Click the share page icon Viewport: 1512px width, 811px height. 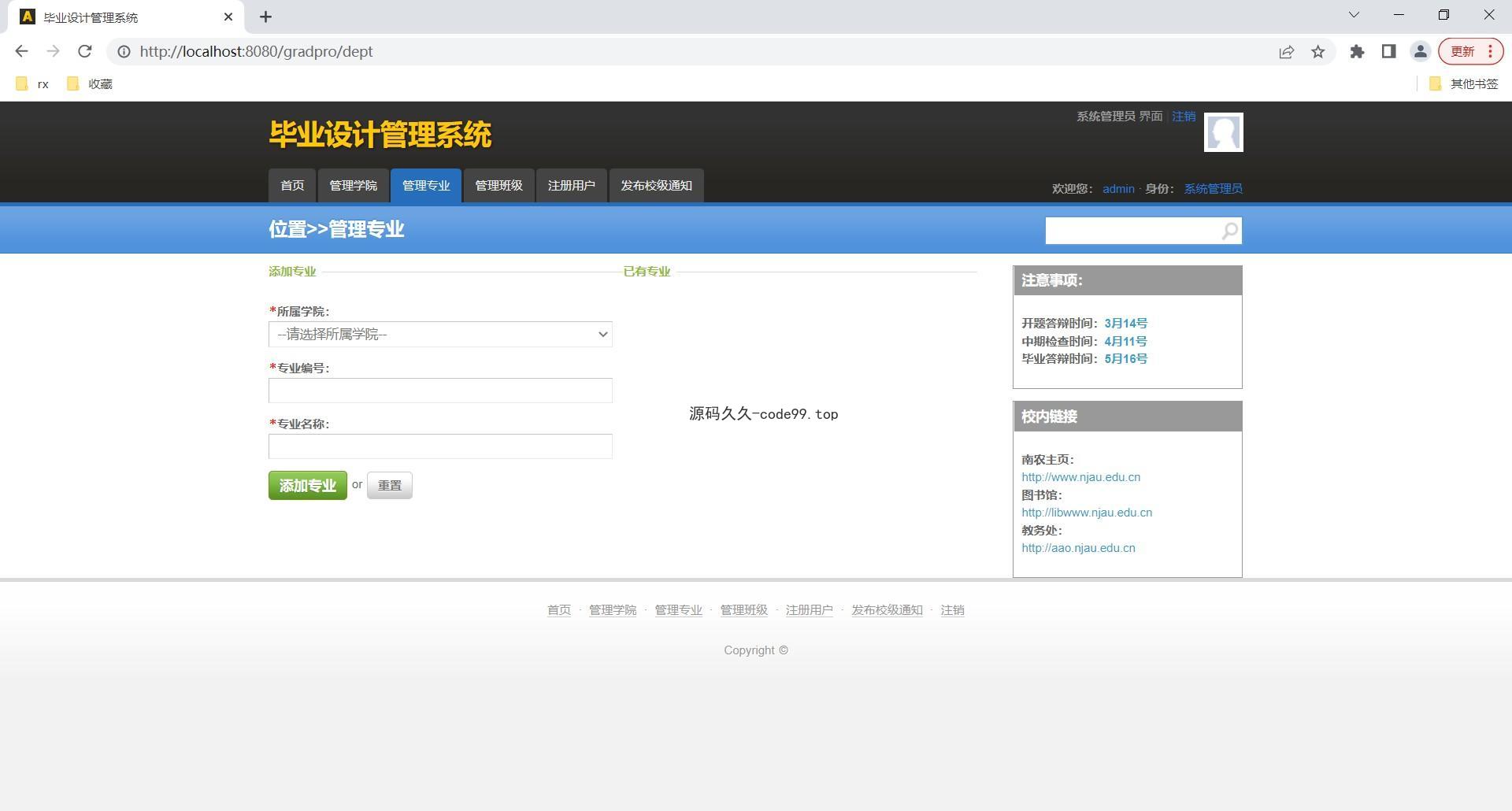(x=1286, y=51)
